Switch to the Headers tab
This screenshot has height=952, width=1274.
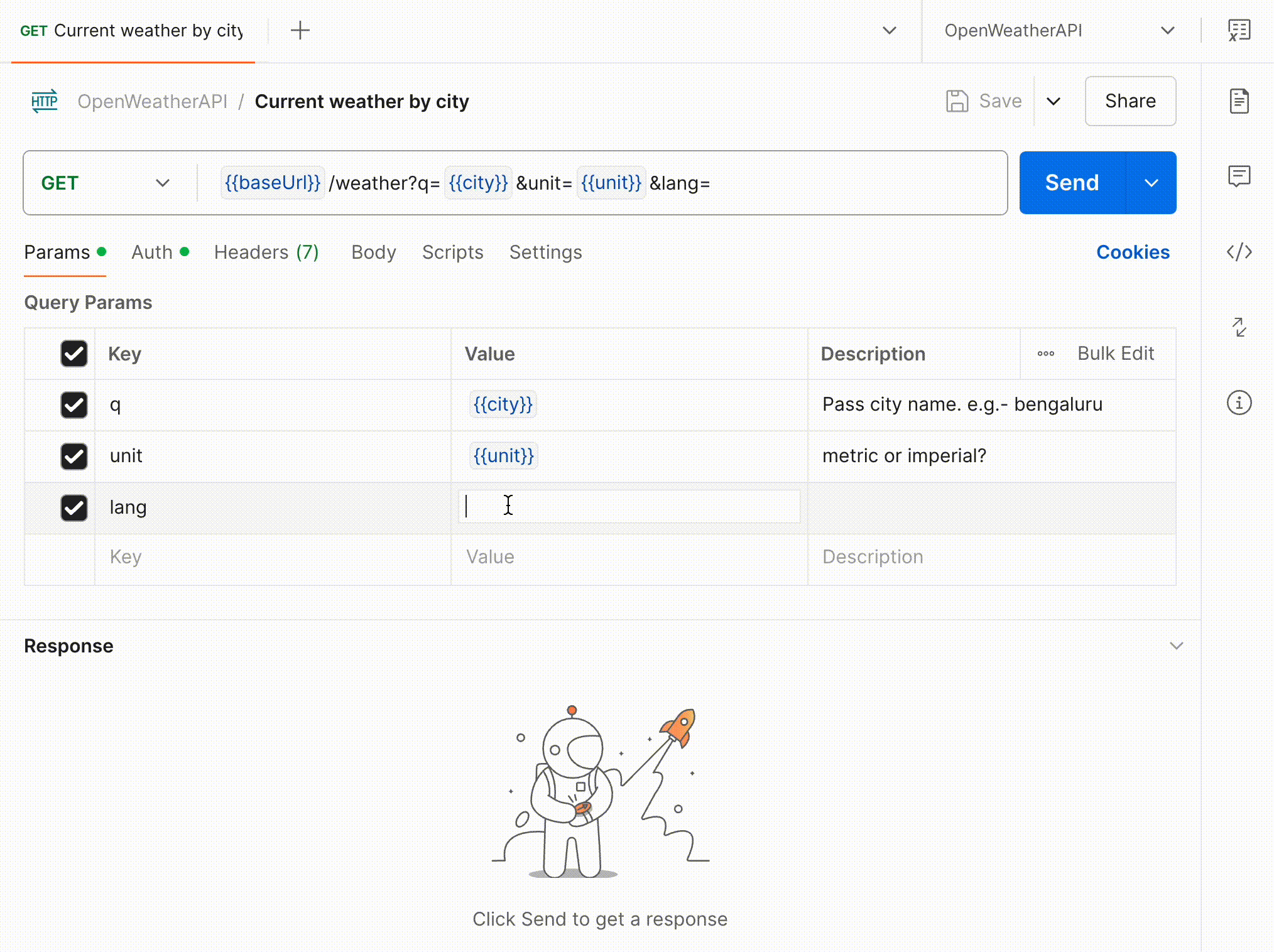pyautogui.click(x=266, y=252)
